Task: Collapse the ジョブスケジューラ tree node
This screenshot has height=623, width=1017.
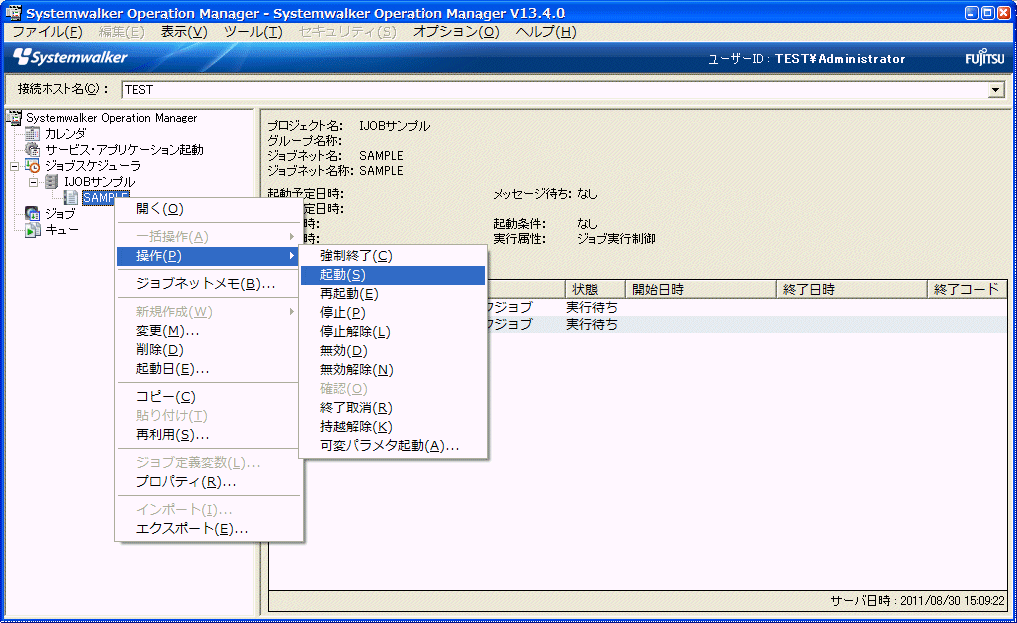Action: (x=14, y=167)
